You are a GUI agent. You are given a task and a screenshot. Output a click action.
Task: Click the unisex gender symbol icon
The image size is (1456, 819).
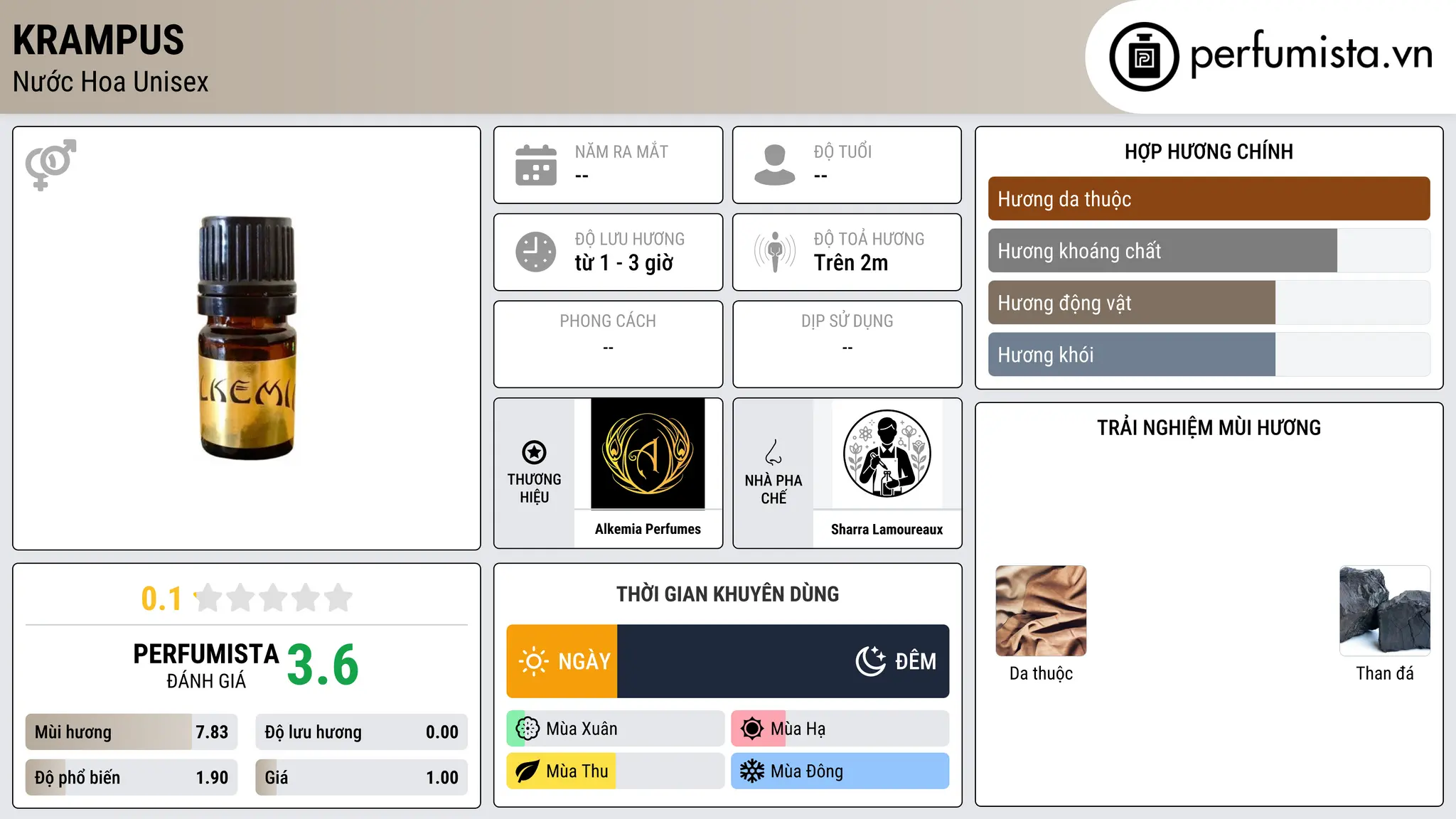tap(50, 165)
